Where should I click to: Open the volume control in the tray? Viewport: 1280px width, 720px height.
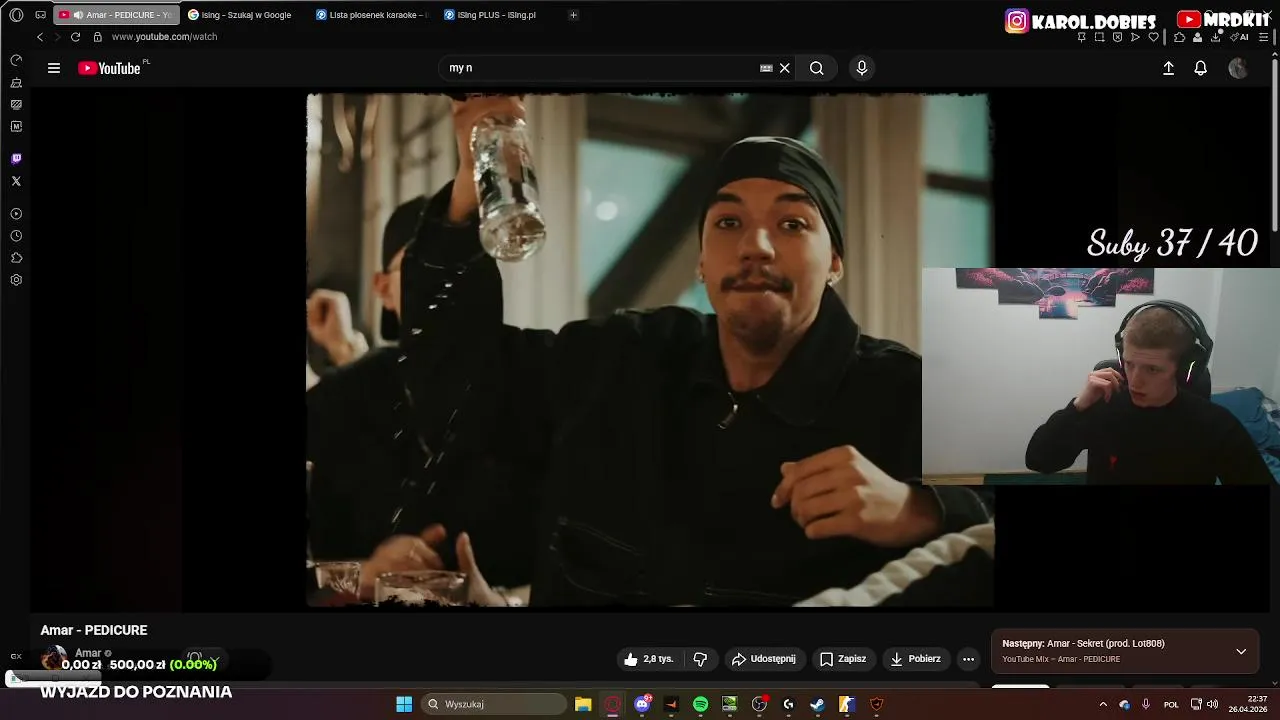pos(1212,704)
